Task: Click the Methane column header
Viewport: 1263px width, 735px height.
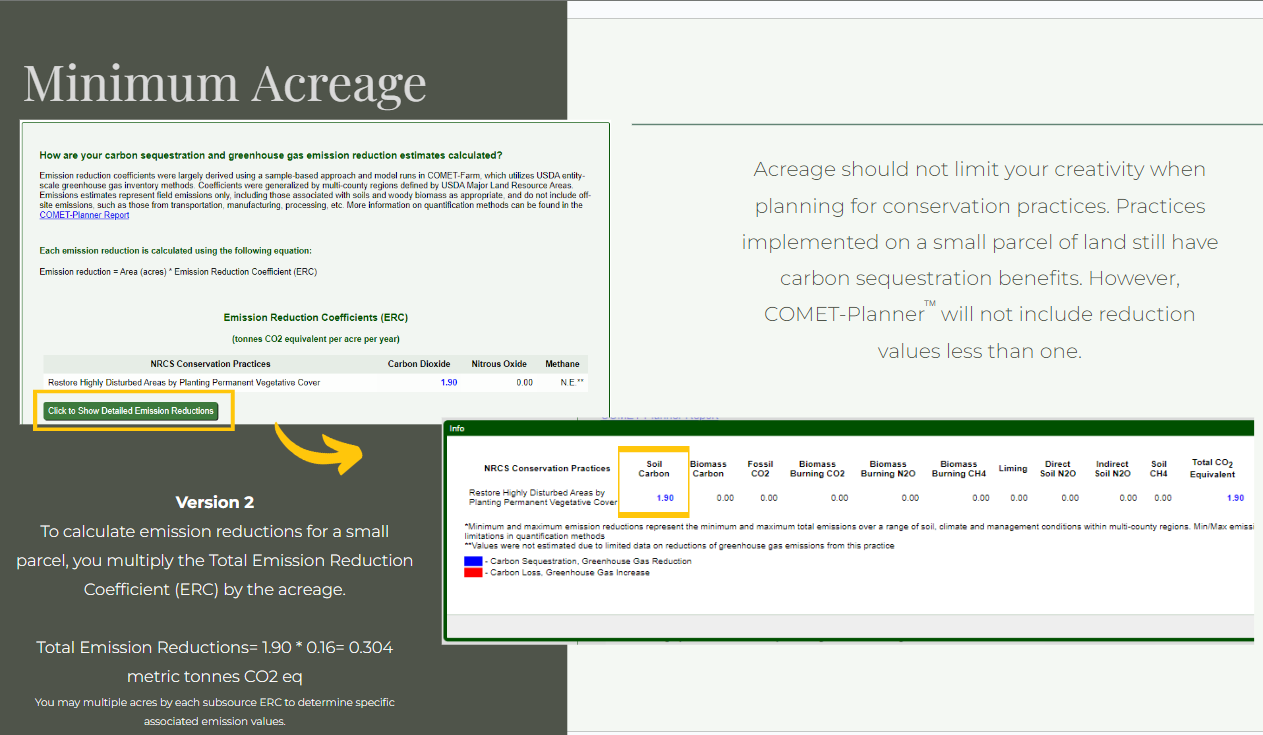Action: click(562, 364)
